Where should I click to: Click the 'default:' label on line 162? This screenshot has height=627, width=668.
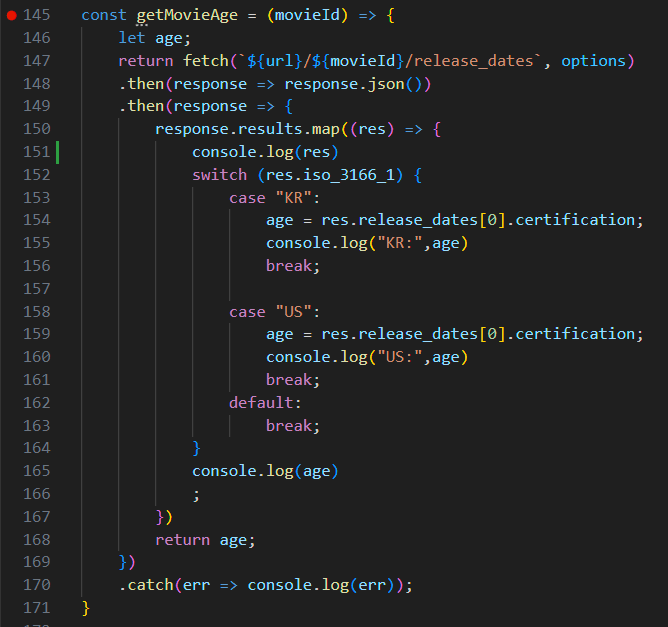pyautogui.click(x=265, y=403)
